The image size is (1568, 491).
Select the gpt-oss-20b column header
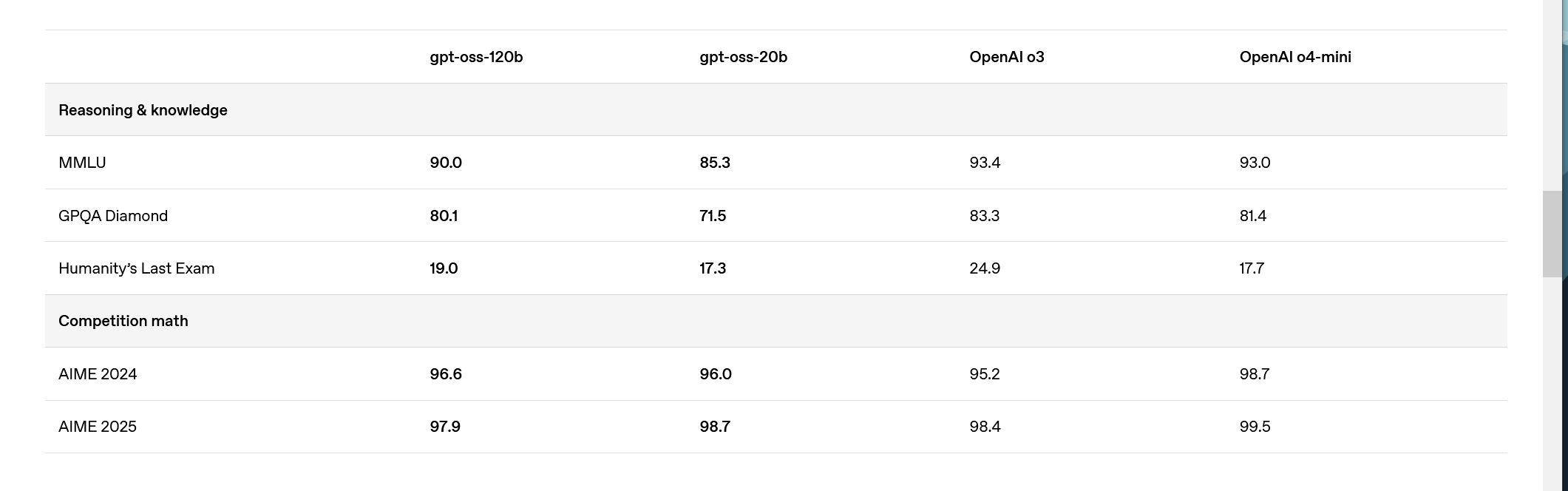tap(743, 57)
